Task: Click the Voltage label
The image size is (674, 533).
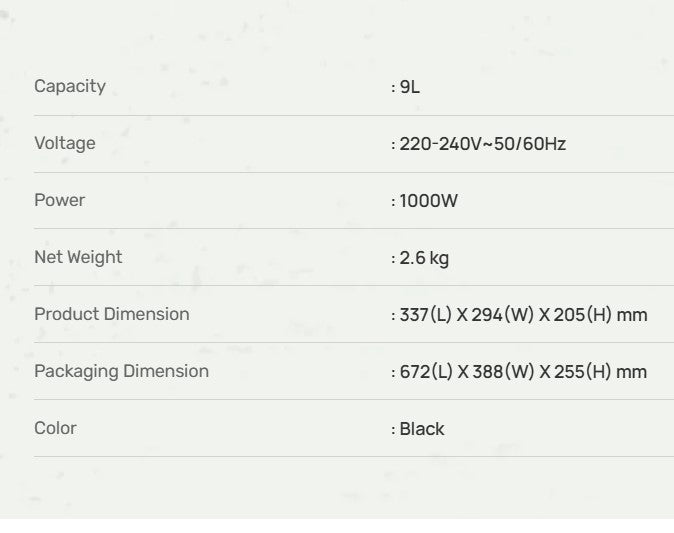Action: coord(65,143)
